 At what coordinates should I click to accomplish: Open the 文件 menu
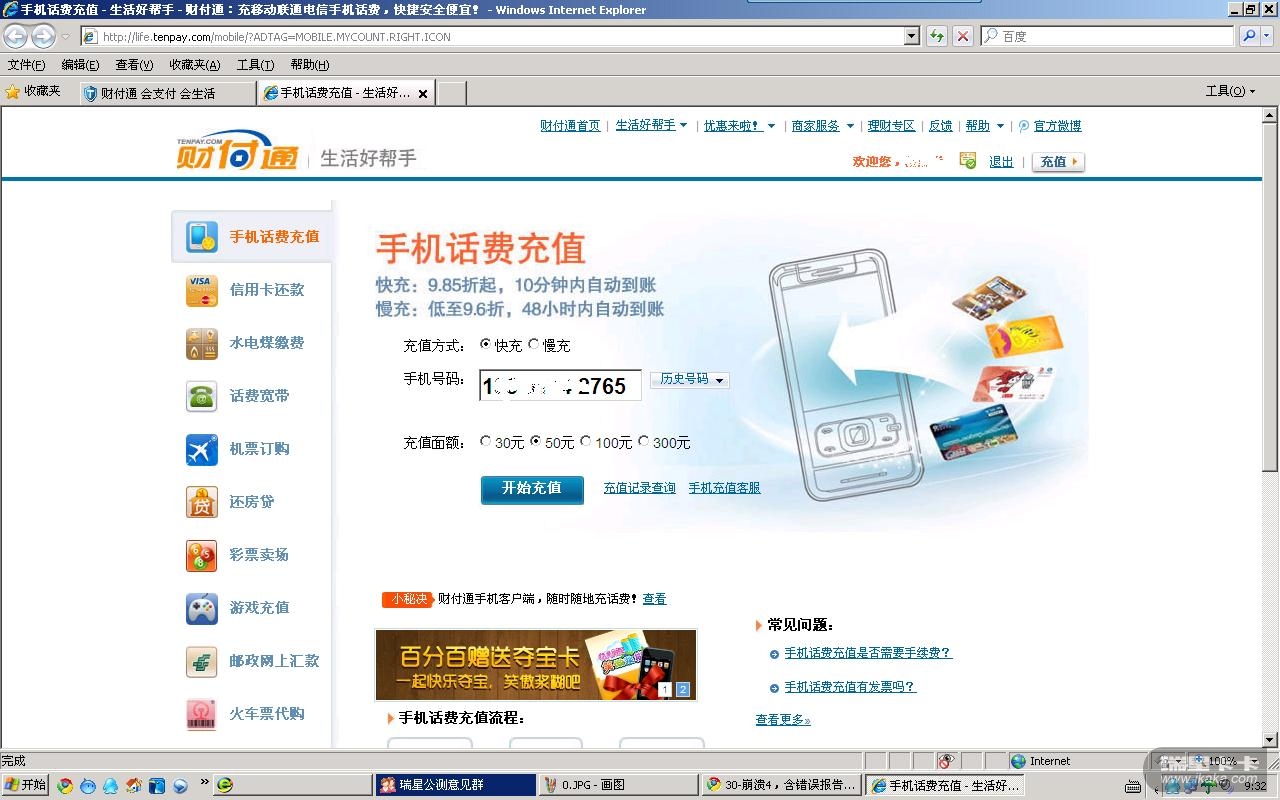26,65
